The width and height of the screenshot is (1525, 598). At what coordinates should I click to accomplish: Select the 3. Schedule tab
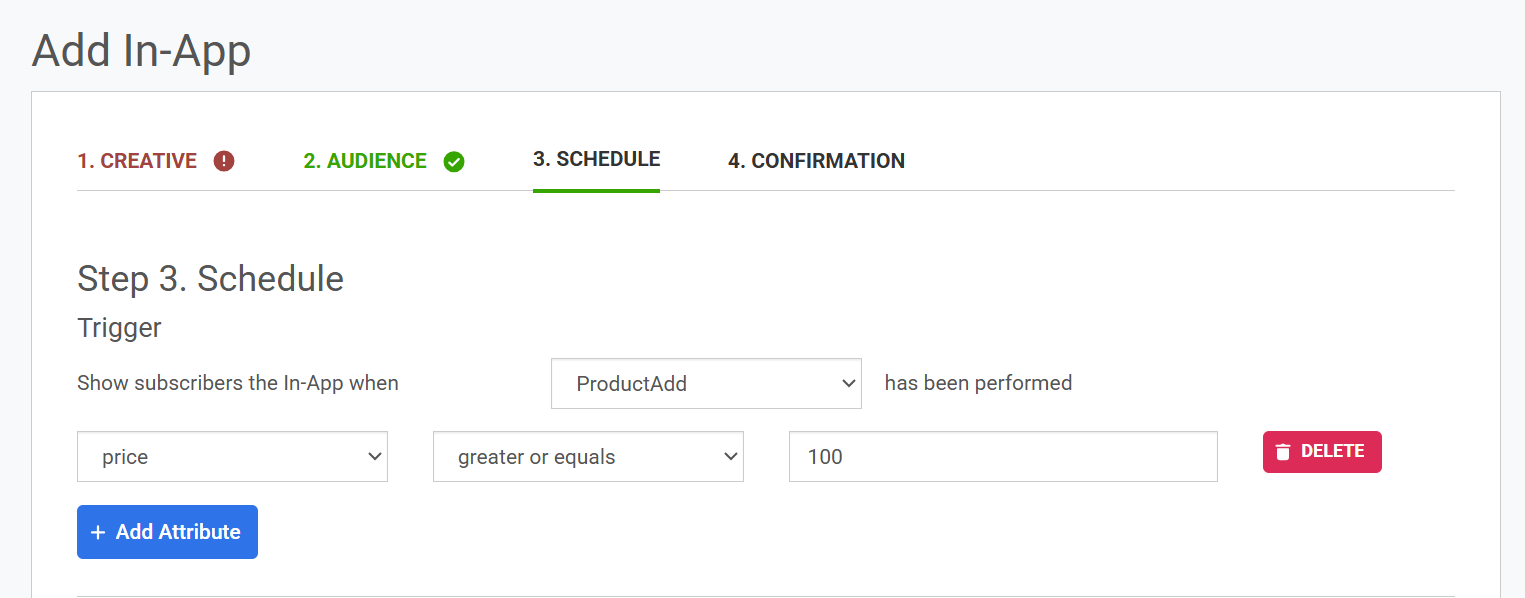pyautogui.click(x=596, y=159)
